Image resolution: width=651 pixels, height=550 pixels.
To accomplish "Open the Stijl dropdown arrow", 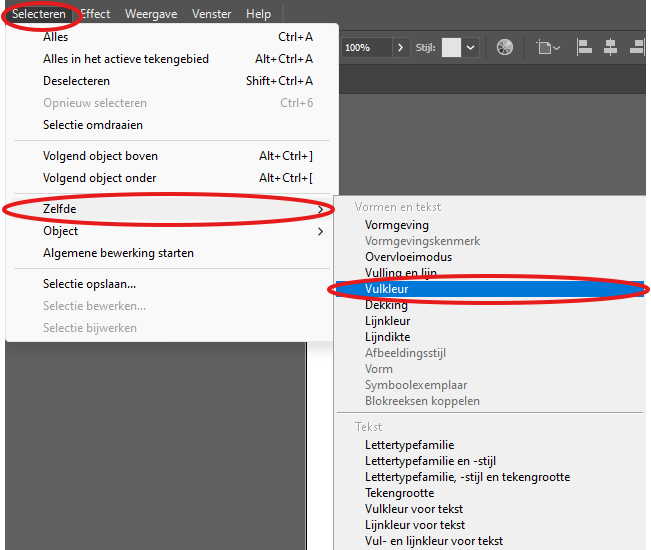I will pos(470,47).
